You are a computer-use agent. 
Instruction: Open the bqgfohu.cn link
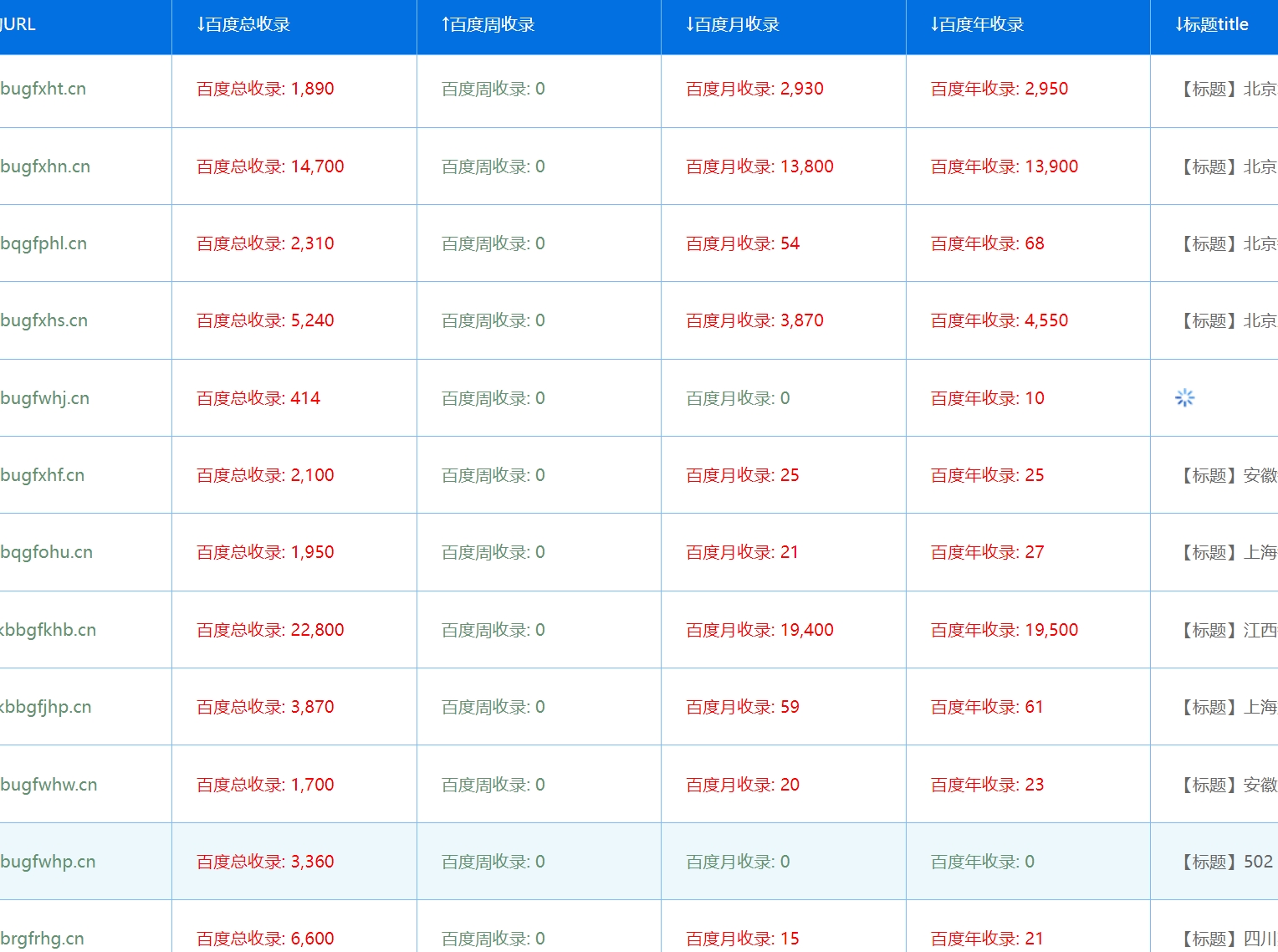[46, 552]
